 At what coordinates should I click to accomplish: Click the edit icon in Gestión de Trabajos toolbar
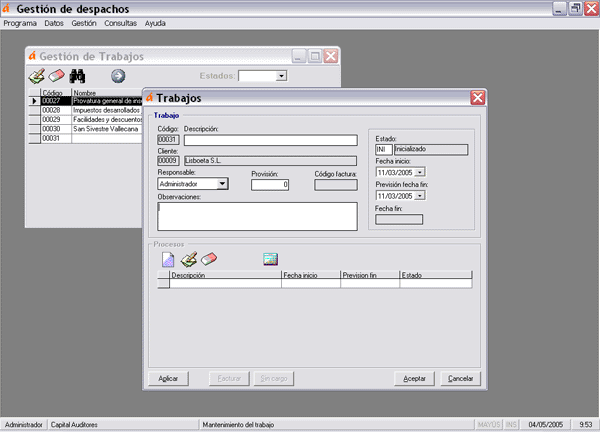tap(36, 76)
